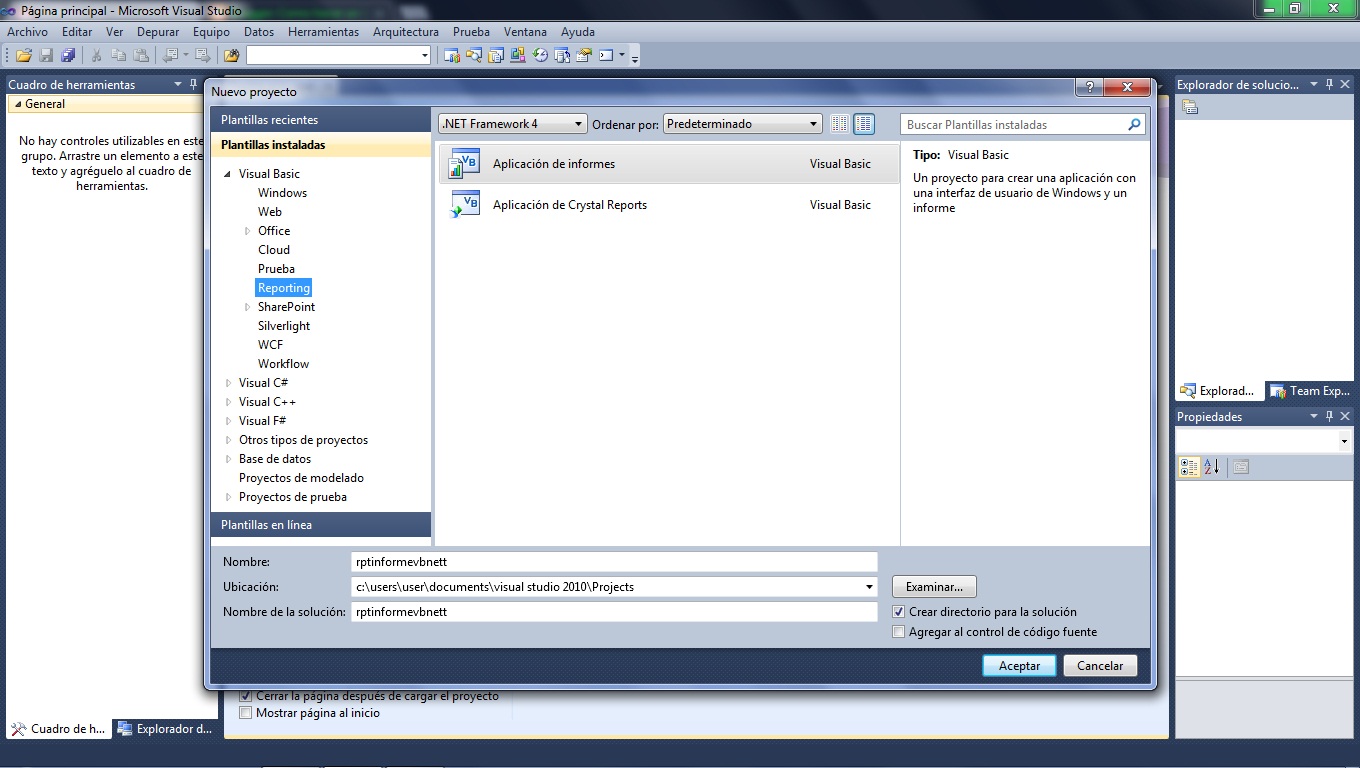The image size is (1360, 768).
Task: Click the Paste toolbar icon
Action: 140,55
